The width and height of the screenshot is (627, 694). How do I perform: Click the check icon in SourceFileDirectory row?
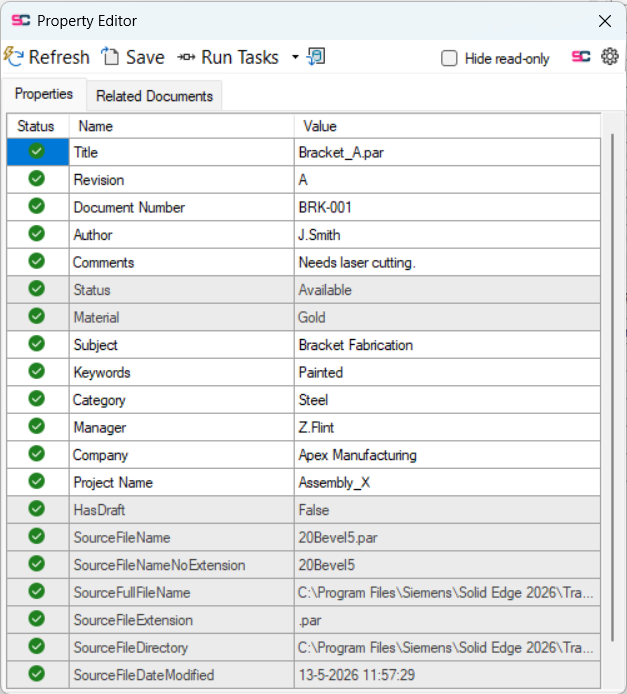pyautogui.click(x=37, y=646)
